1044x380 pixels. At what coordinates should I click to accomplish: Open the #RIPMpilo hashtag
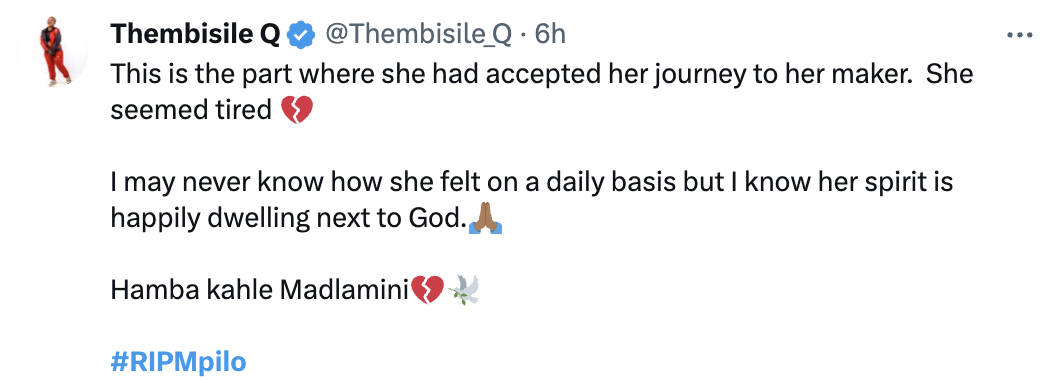coord(178,363)
